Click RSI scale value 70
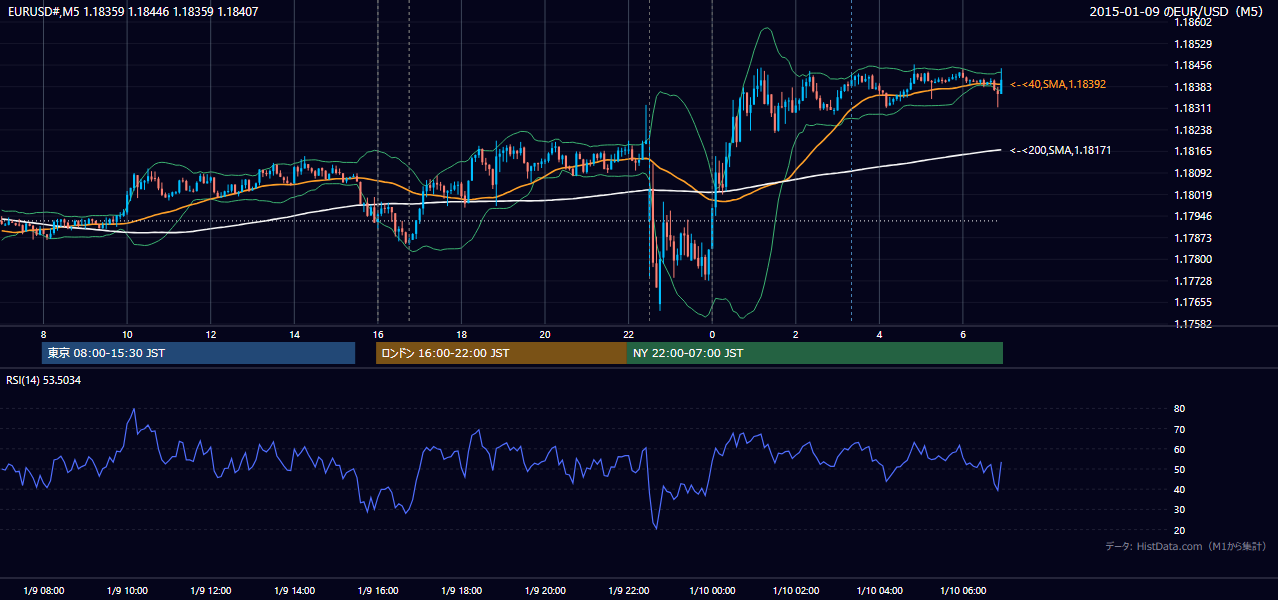The width and height of the screenshot is (1278, 600). [1180, 429]
